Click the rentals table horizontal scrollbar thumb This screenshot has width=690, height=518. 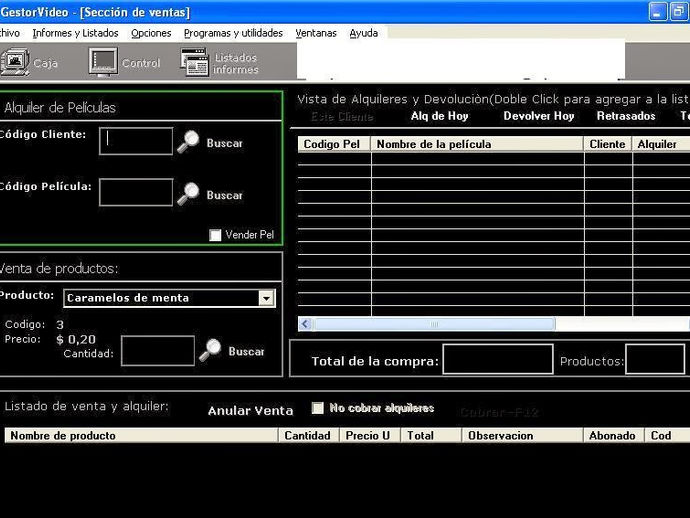(x=434, y=324)
